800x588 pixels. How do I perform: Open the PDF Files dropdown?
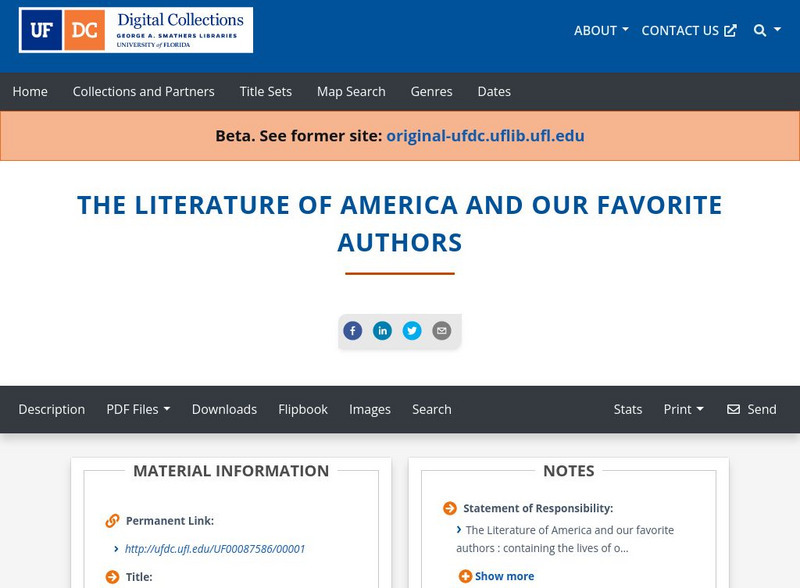138,409
